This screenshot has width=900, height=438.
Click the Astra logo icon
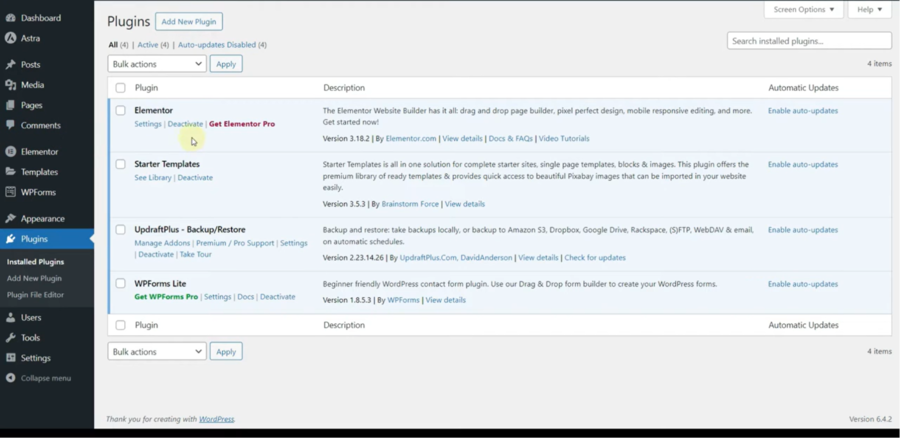tap(10, 38)
